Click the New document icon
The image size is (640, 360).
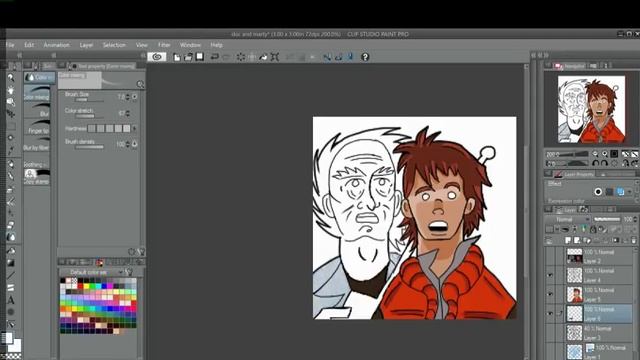pos(177,57)
